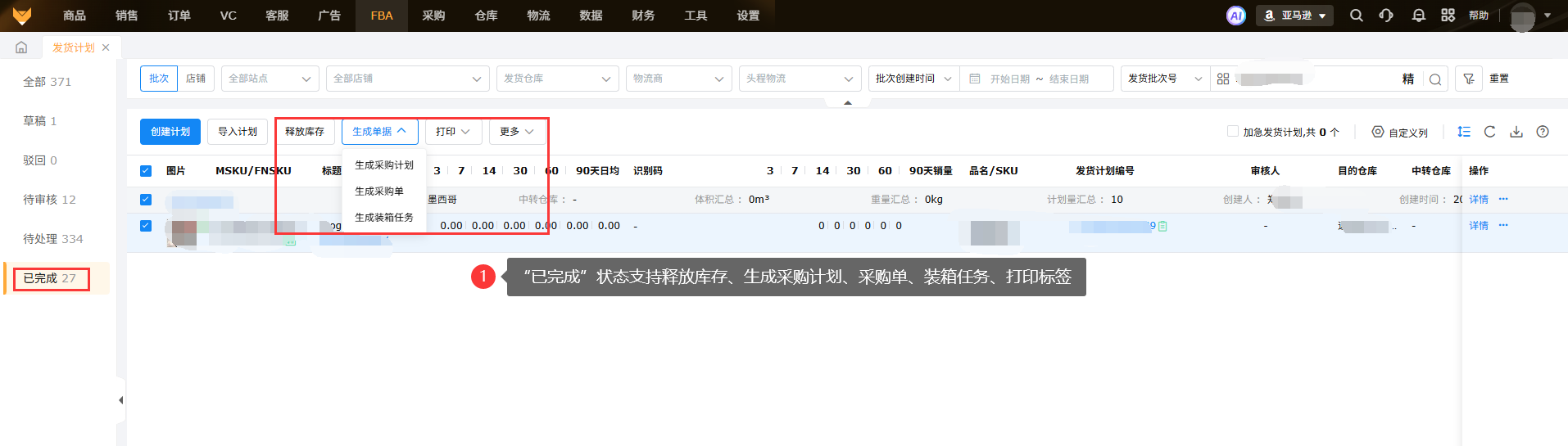The image size is (1568, 446).
Task: Click the 开始日期 date input
Action: pos(1009,79)
